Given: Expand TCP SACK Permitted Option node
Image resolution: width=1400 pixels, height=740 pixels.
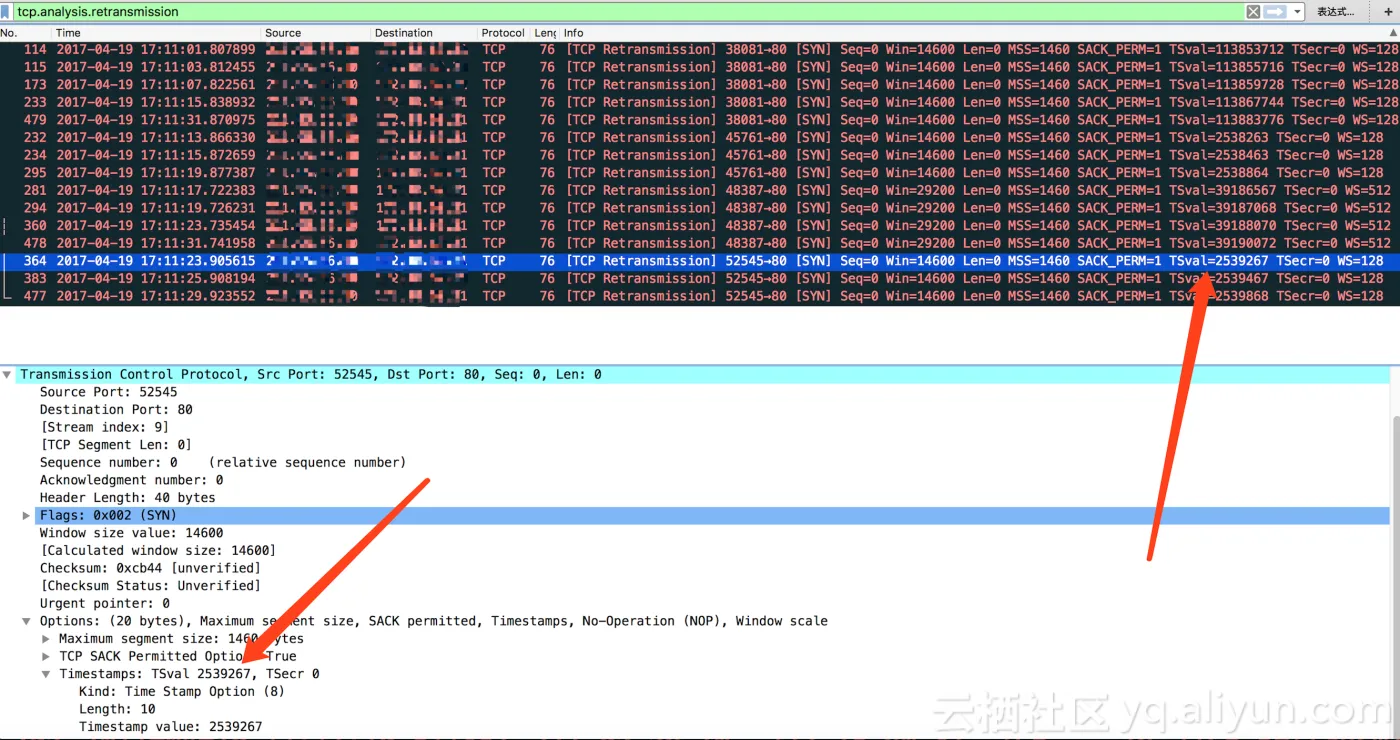Looking at the screenshot, I should click(x=46, y=657).
